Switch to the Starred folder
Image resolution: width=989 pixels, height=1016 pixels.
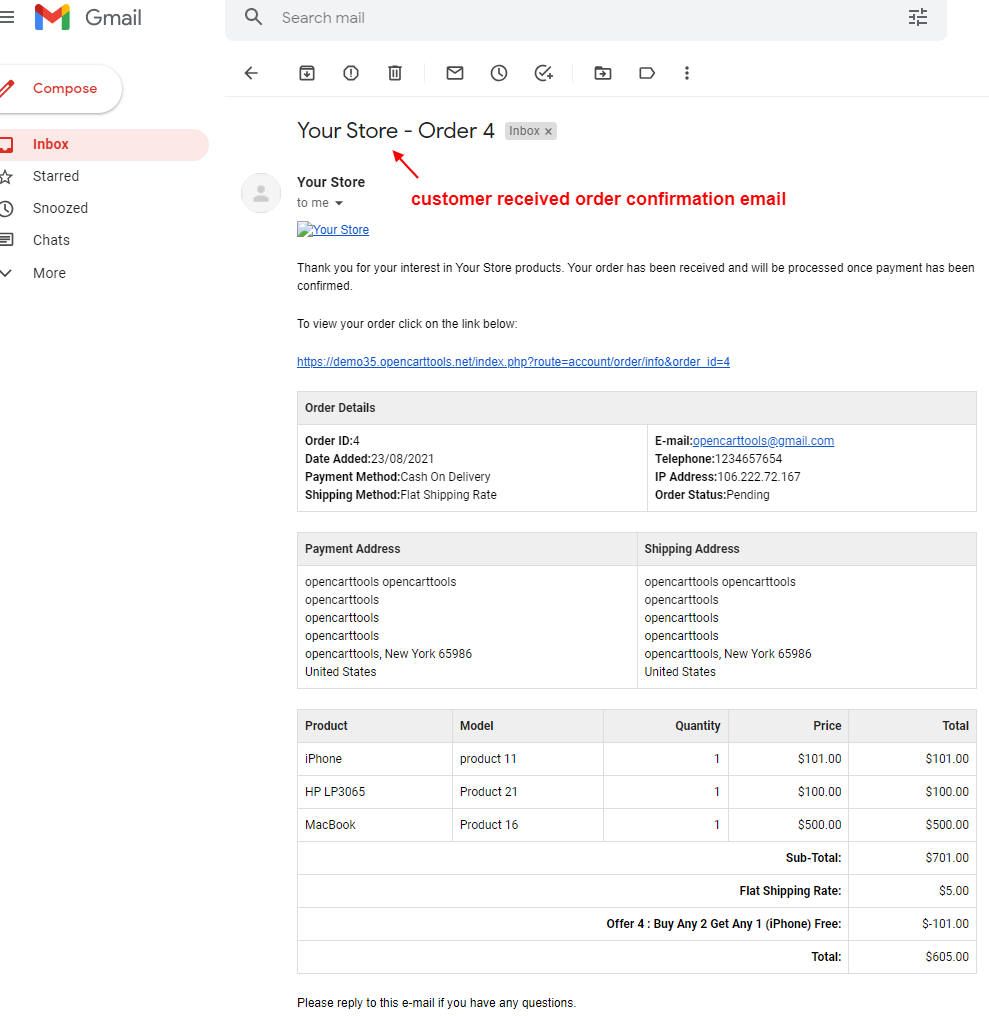[55, 176]
